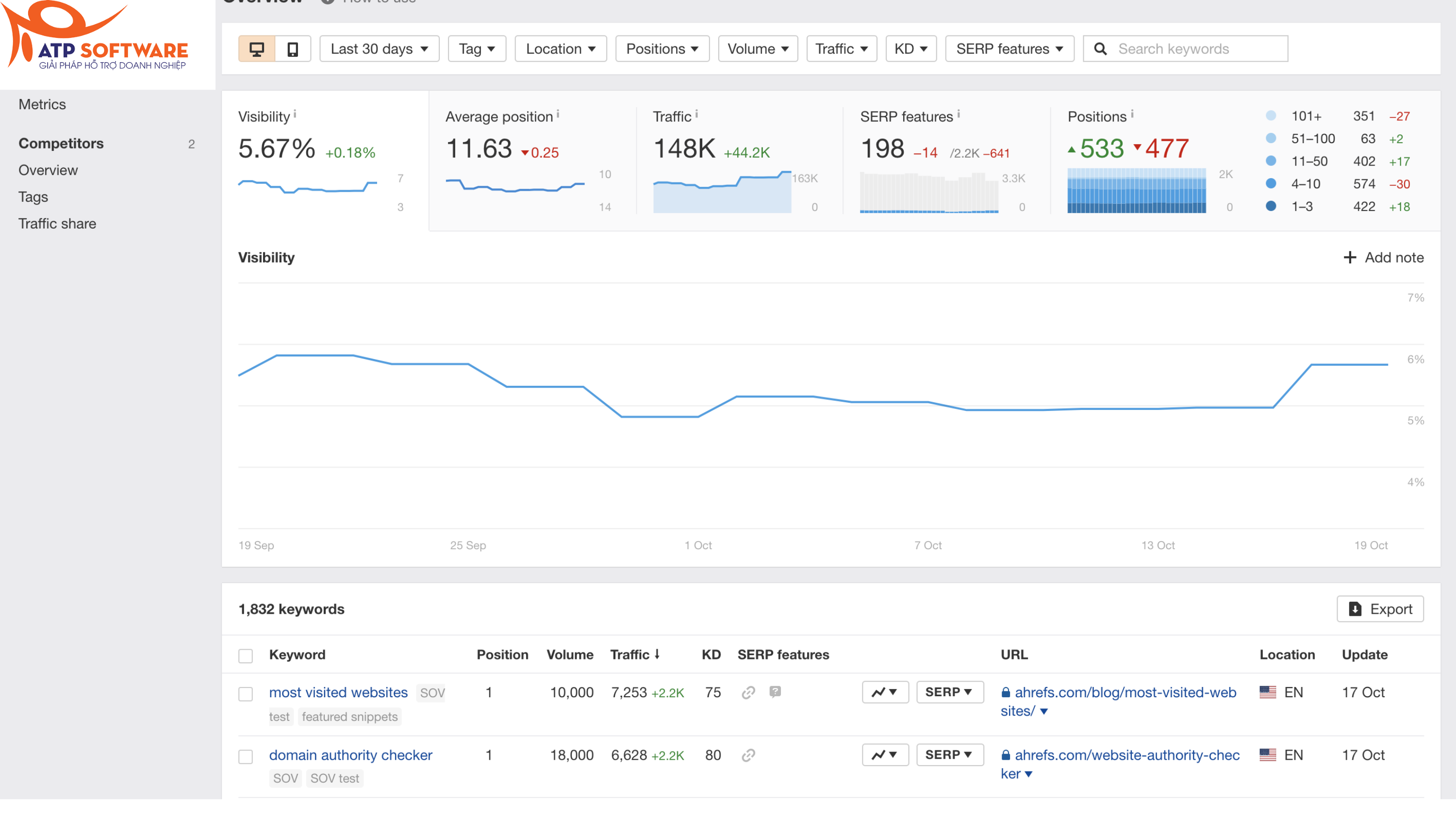The height and width of the screenshot is (819, 1456).
Task: Check the domain authority checker row
Action: click(246, 756)
